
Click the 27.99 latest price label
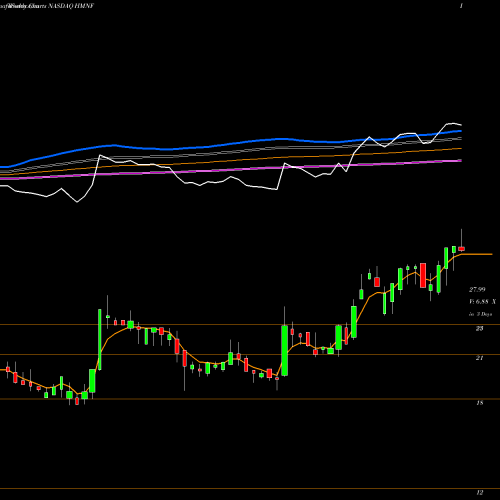point(477,290)
